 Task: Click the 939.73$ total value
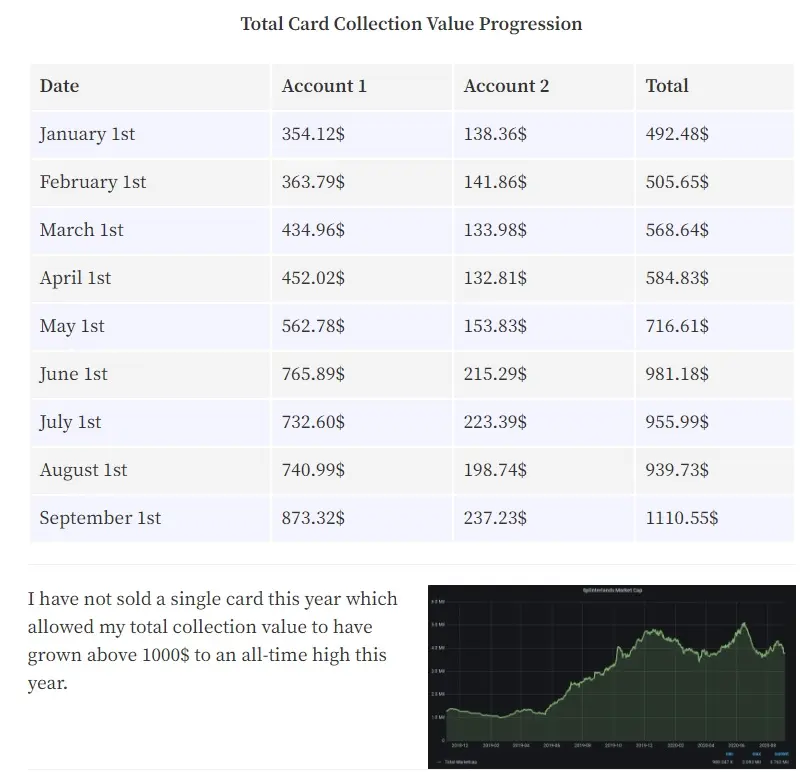coord(677,470)
